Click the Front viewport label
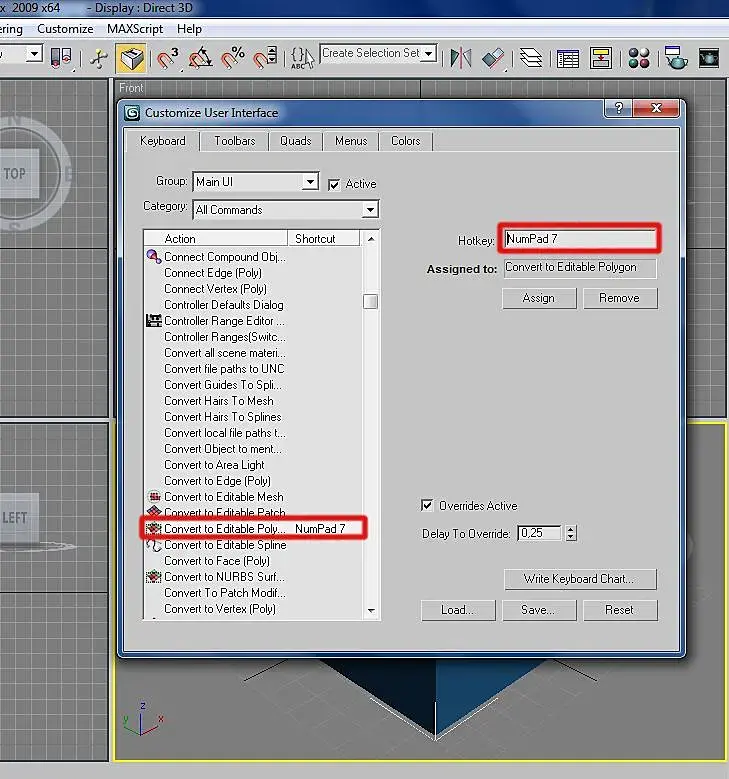 pyautogui.click(x=131, y=88)
